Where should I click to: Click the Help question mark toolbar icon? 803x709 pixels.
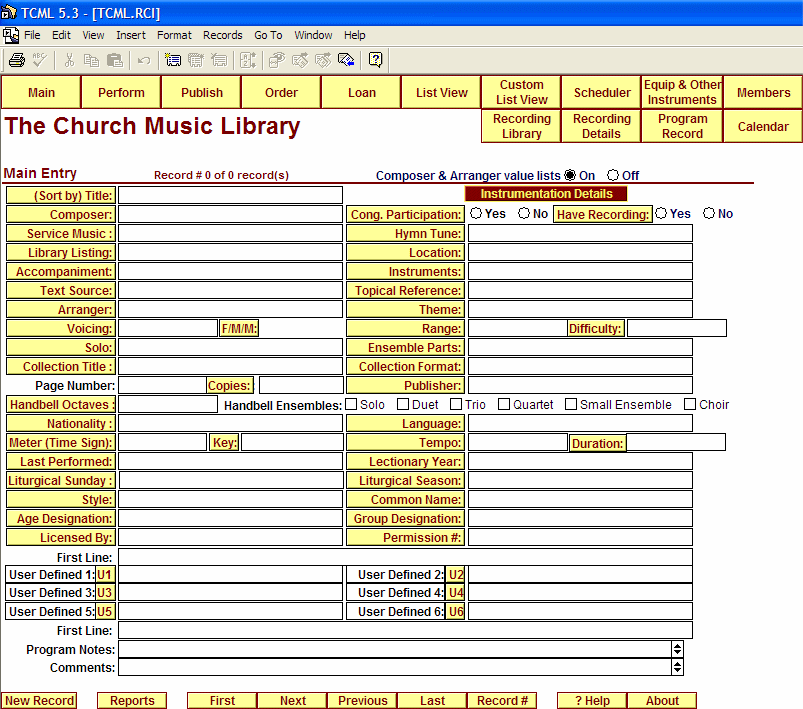pos(375,60)
